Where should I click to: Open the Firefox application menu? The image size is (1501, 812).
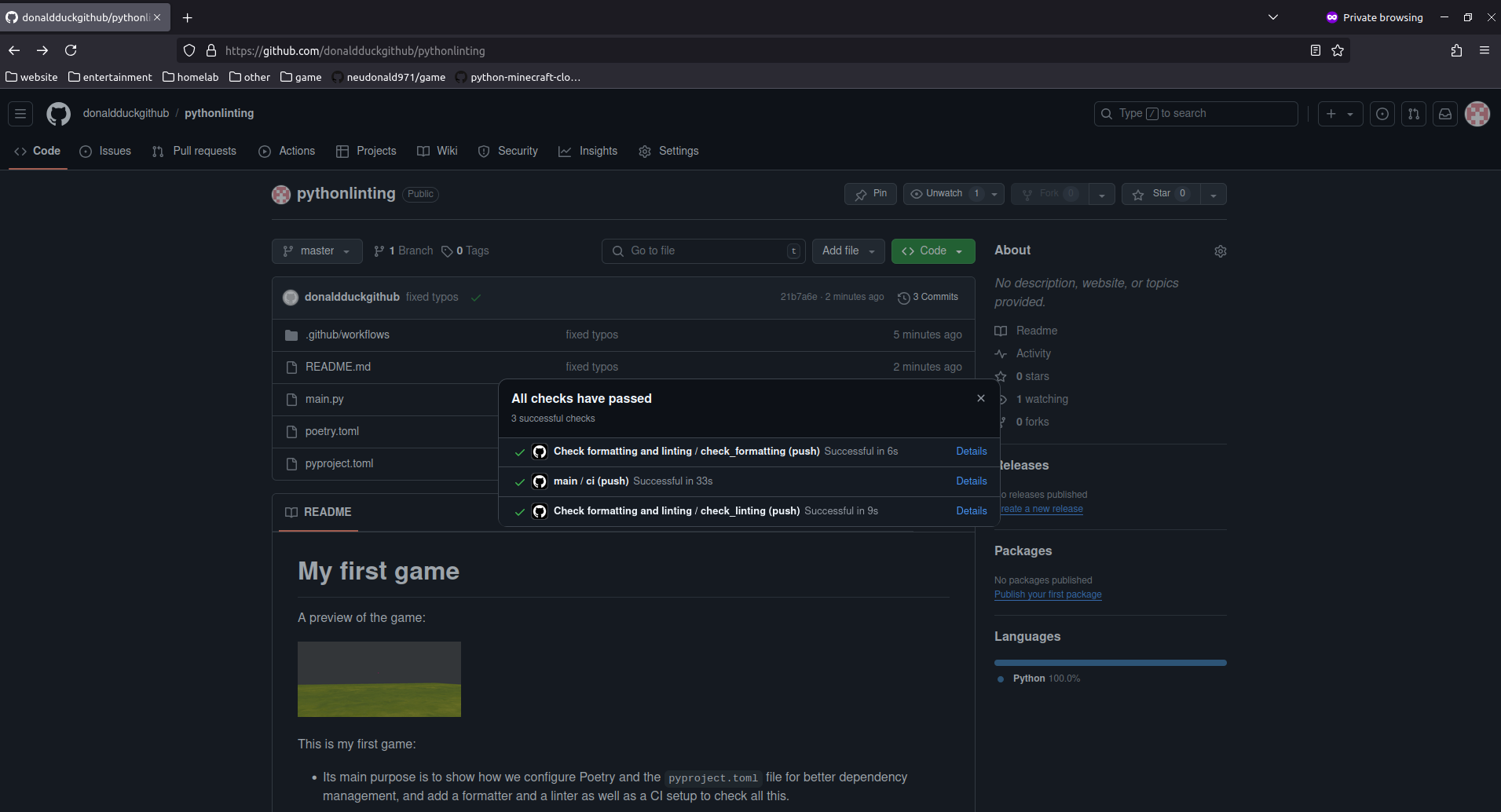[1485, 50]
